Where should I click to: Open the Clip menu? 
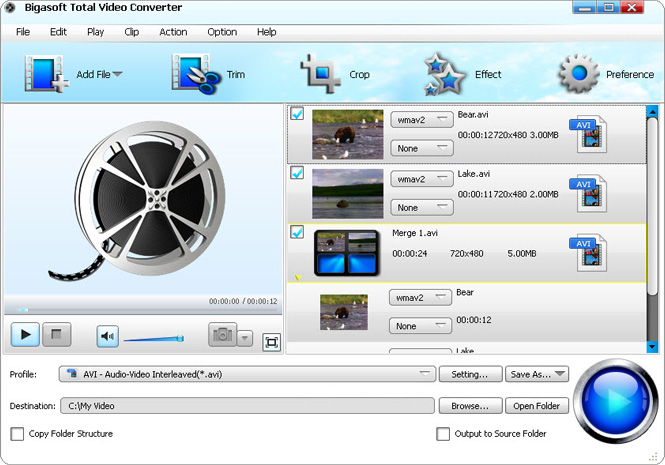click(131, 32)
